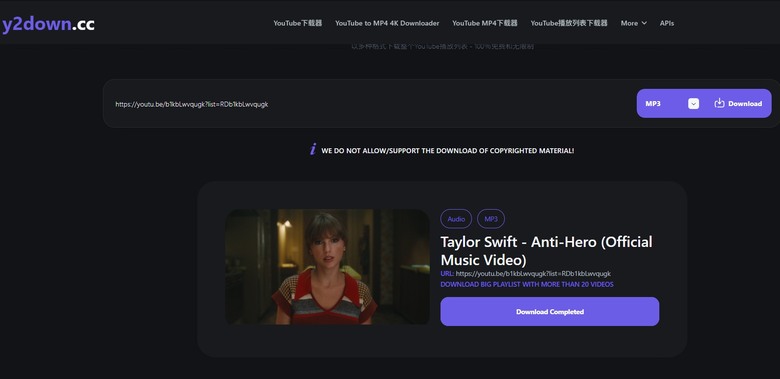Click the YouTube URL input field
Screen dimensions: 780x379
(368, 104)
